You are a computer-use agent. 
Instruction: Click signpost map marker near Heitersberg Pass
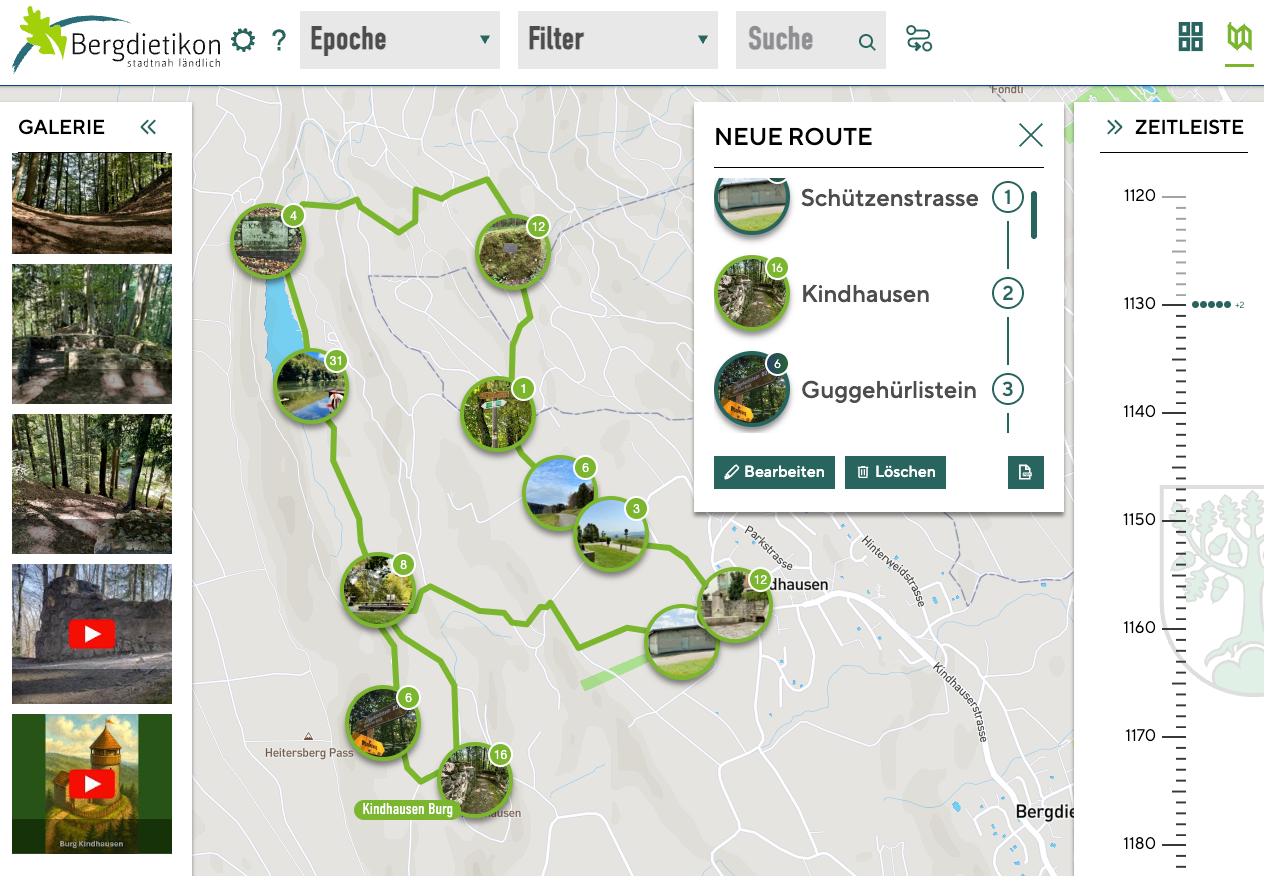point(383,722)
